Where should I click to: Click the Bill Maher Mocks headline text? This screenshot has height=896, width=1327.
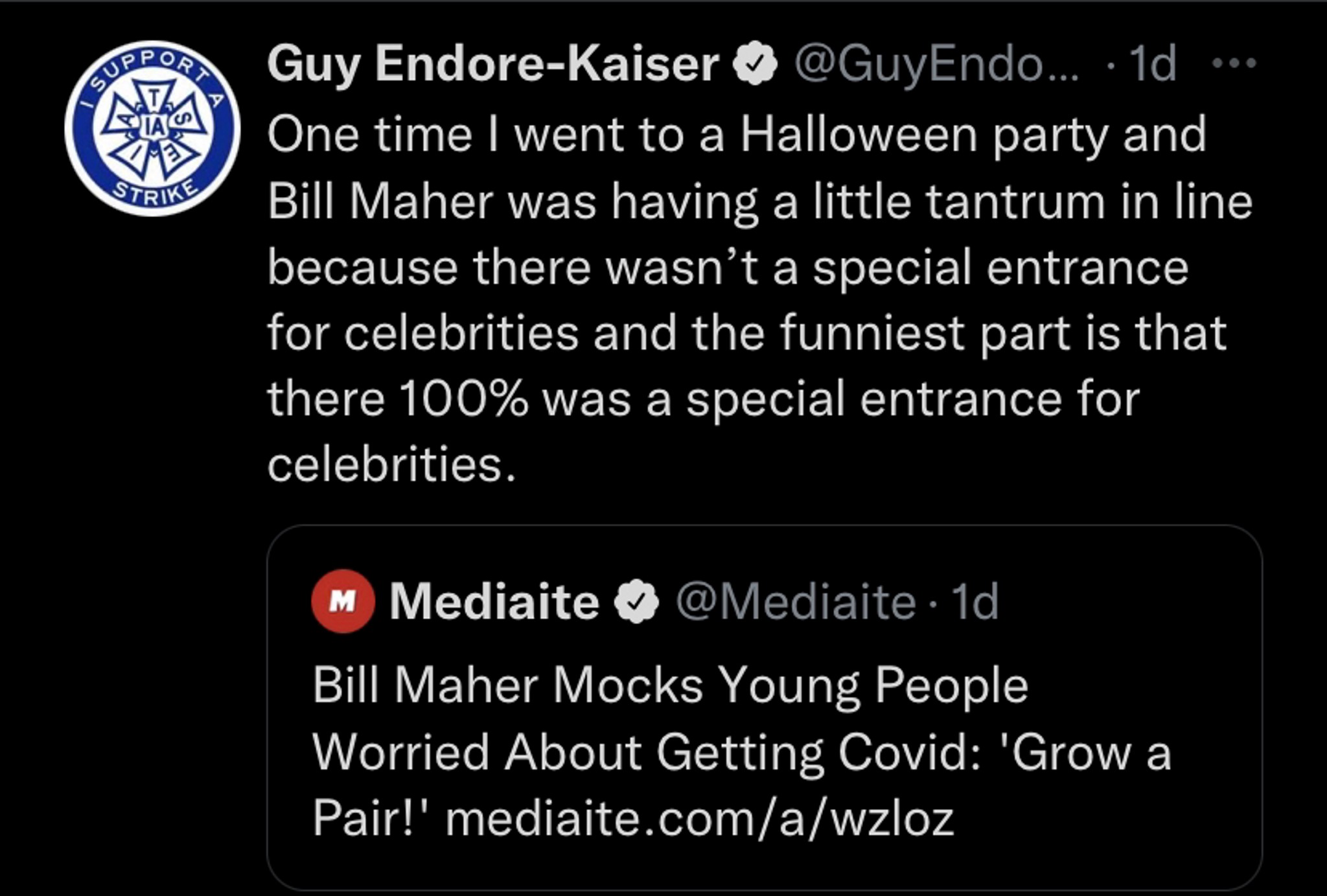(x=670, y=685)
